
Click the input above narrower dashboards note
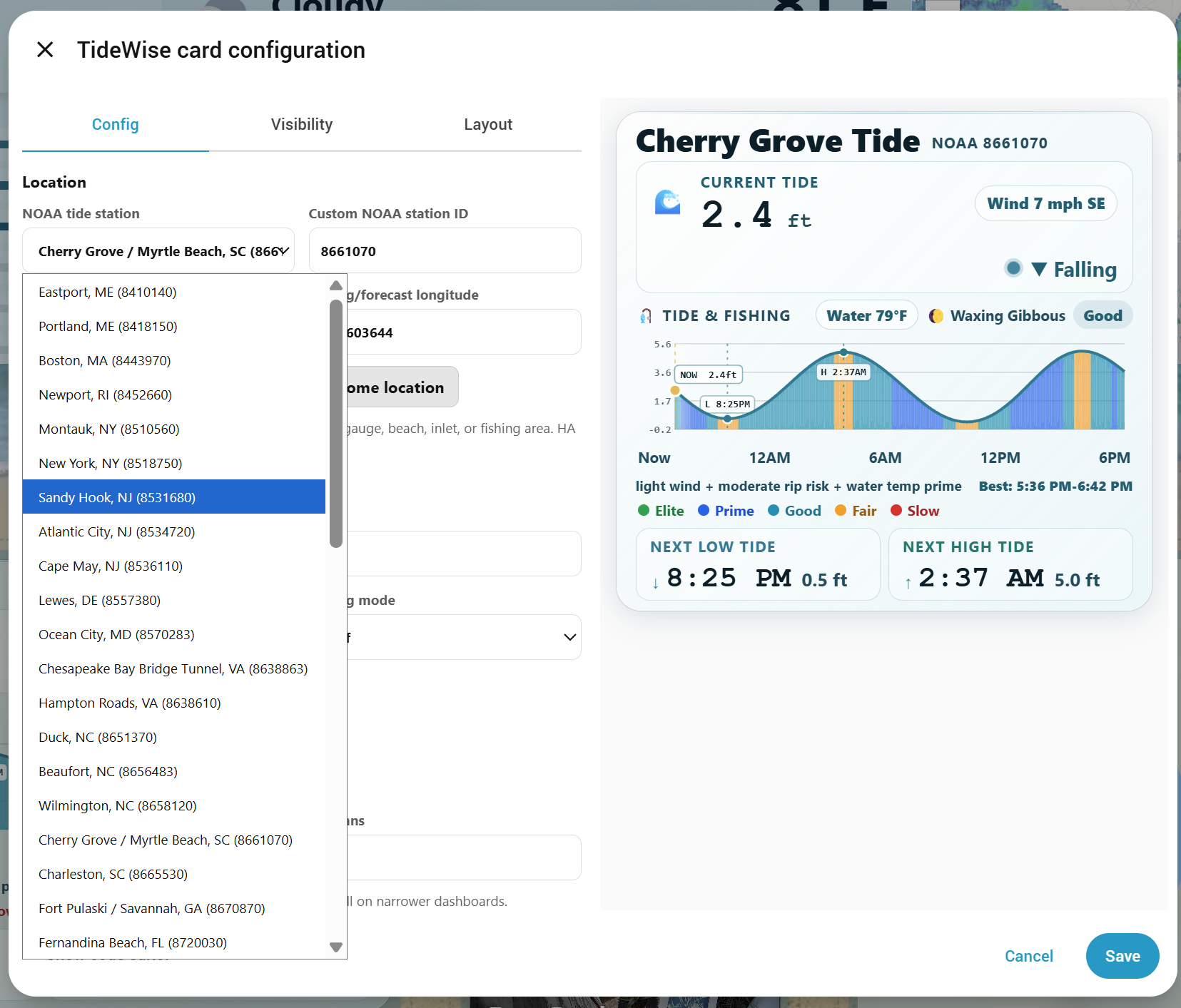(464, 857)
